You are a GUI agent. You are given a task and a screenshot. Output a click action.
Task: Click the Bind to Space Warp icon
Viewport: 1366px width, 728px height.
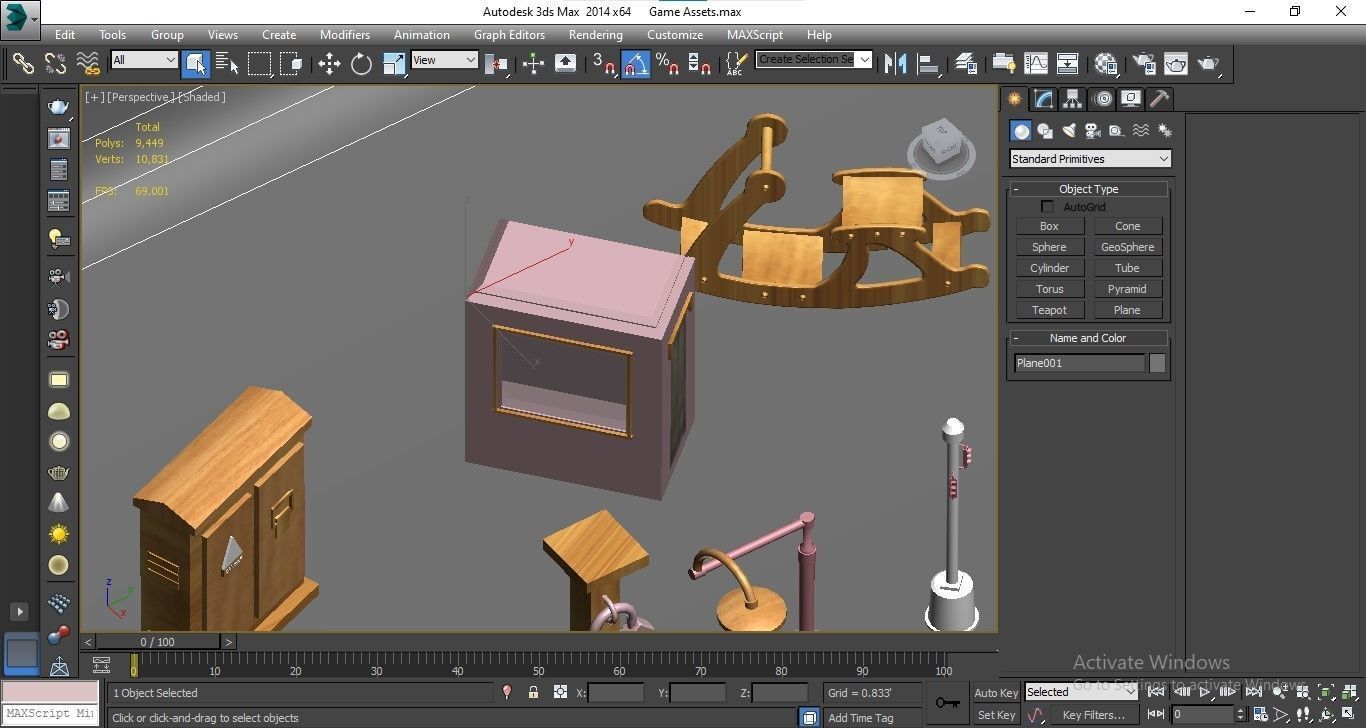click(89, 64)
